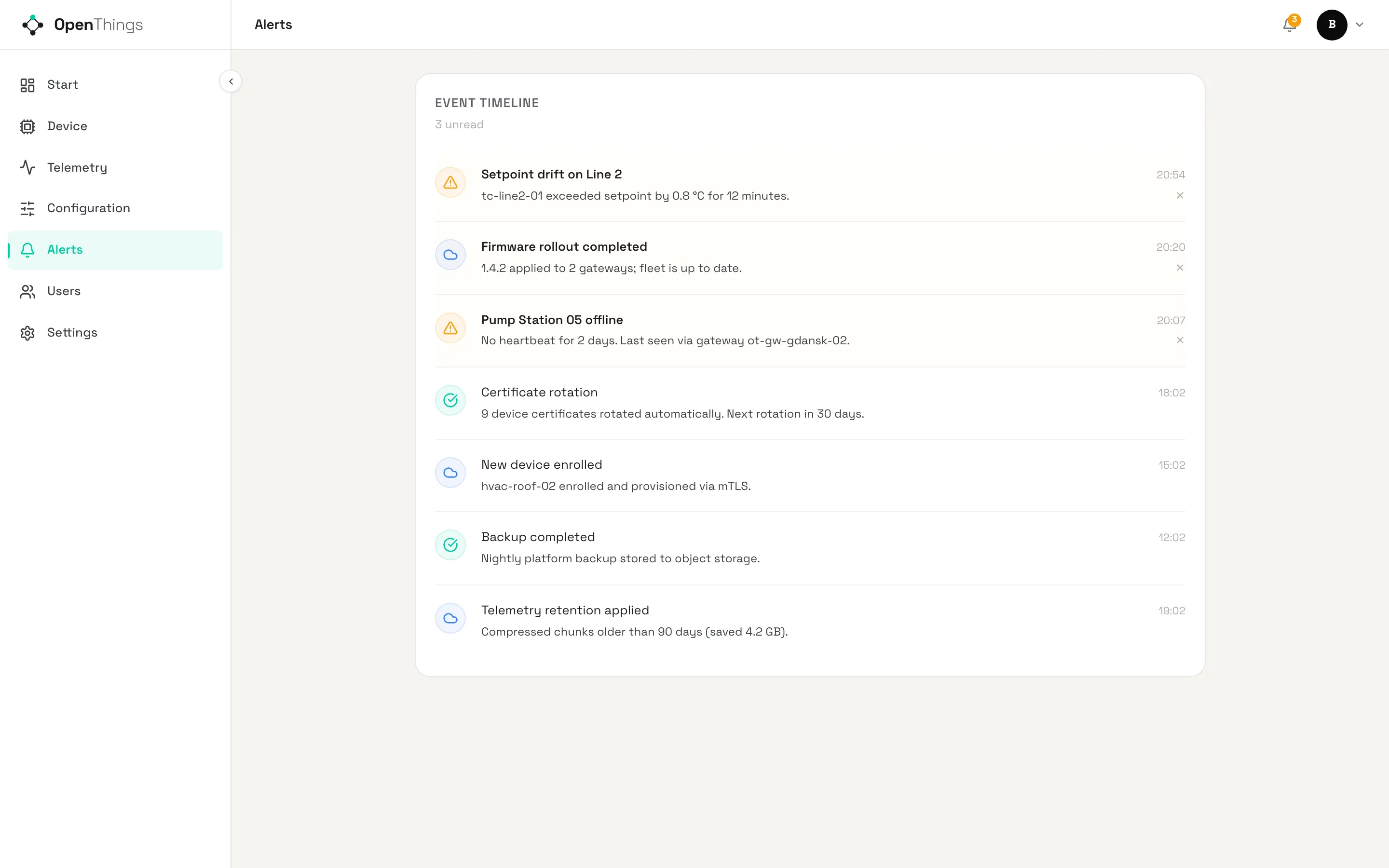Viewport: 1389px width, 868px height.
Task: Click cloud icon for Firmware rollout completed
Action: tap(450, 255)
